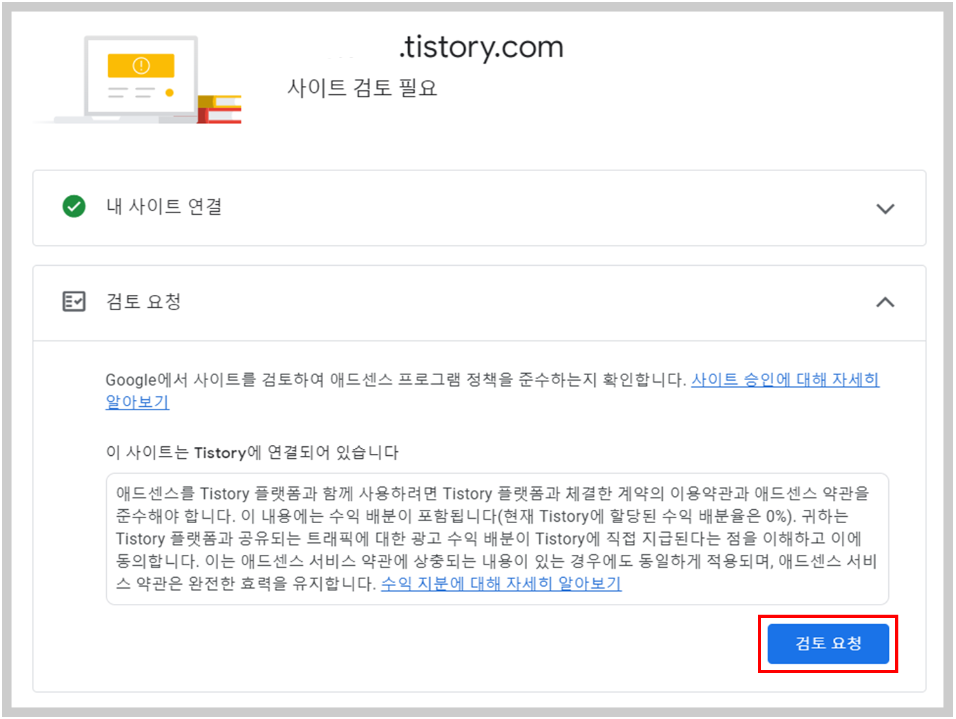Click the checklist icon beside 검토 요청 header

pyautogui.click(x=74, y=301)
